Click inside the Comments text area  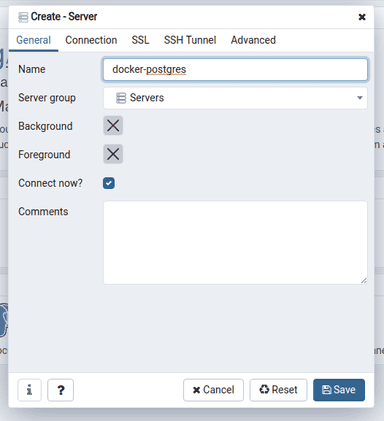[x=235, y=242]
